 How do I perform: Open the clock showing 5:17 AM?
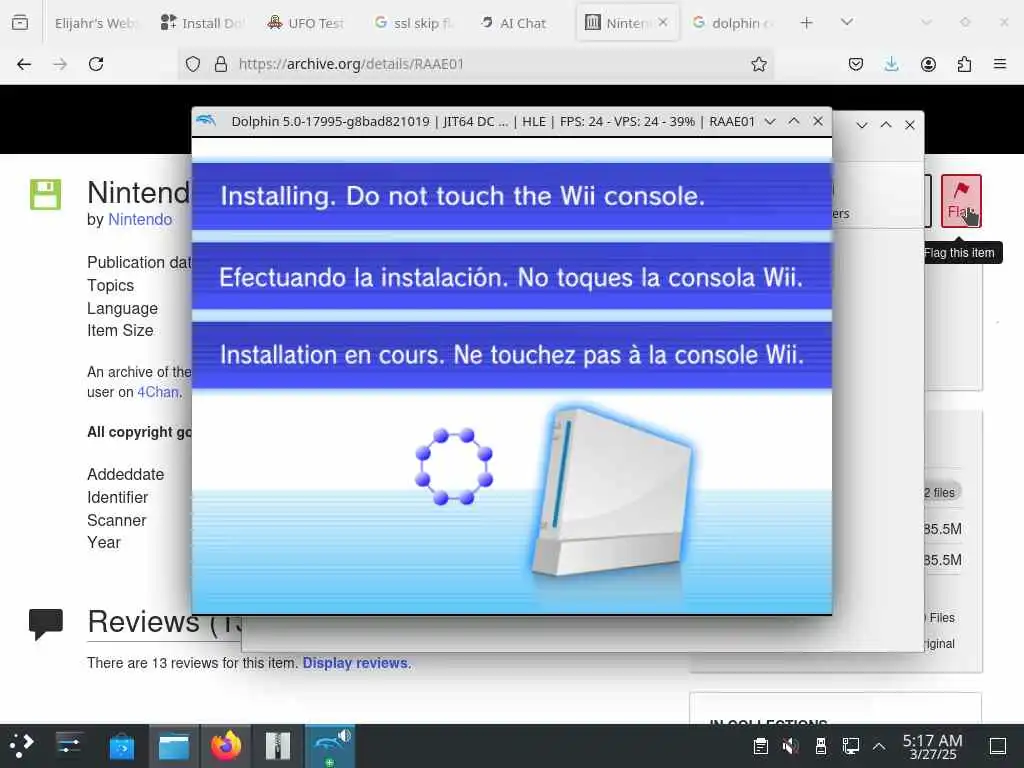[933, 746]
